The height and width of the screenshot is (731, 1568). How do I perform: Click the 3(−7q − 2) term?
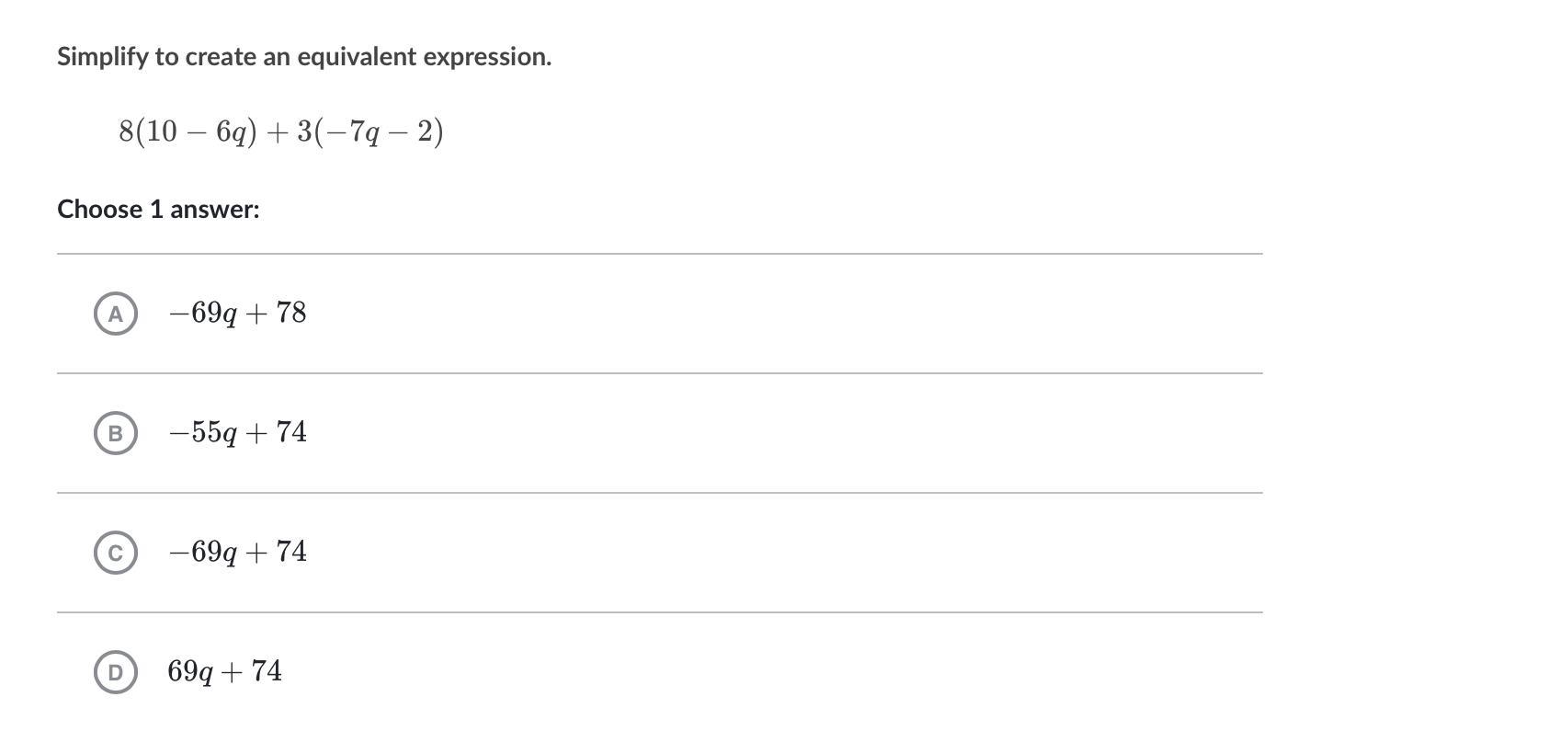point(370,132)
